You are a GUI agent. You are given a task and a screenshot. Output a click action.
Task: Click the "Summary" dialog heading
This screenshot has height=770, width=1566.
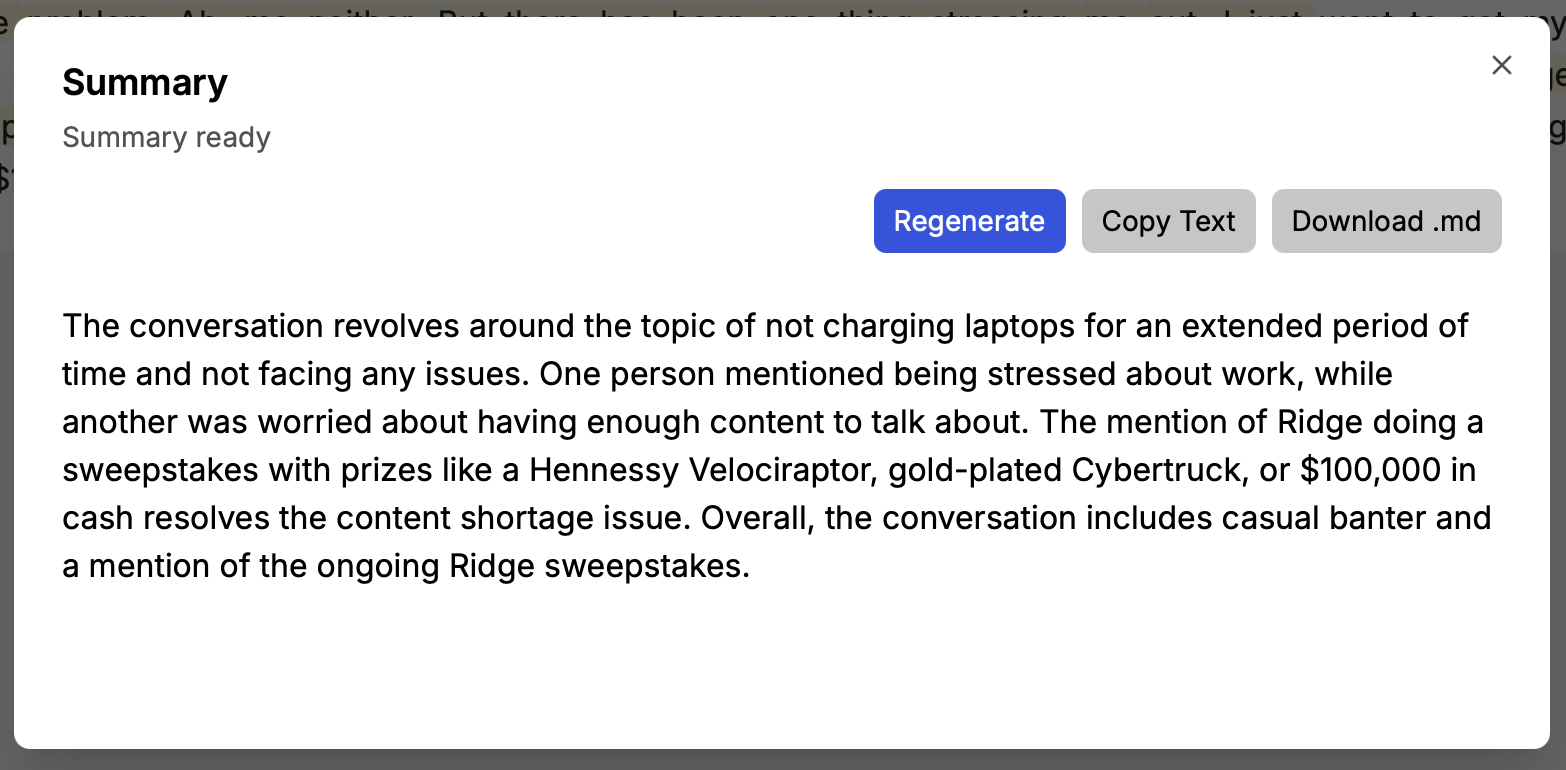point(145,82)
